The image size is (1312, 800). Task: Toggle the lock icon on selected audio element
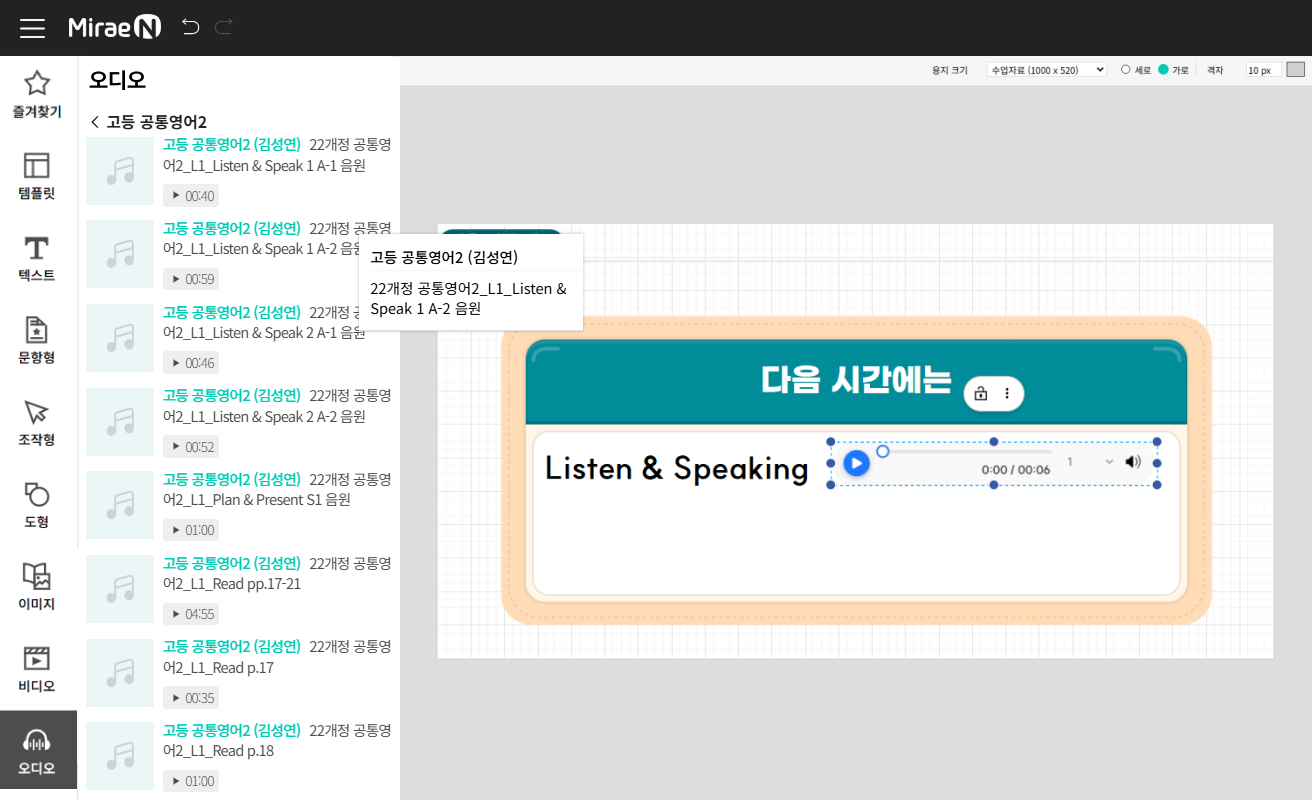point(981,394)
